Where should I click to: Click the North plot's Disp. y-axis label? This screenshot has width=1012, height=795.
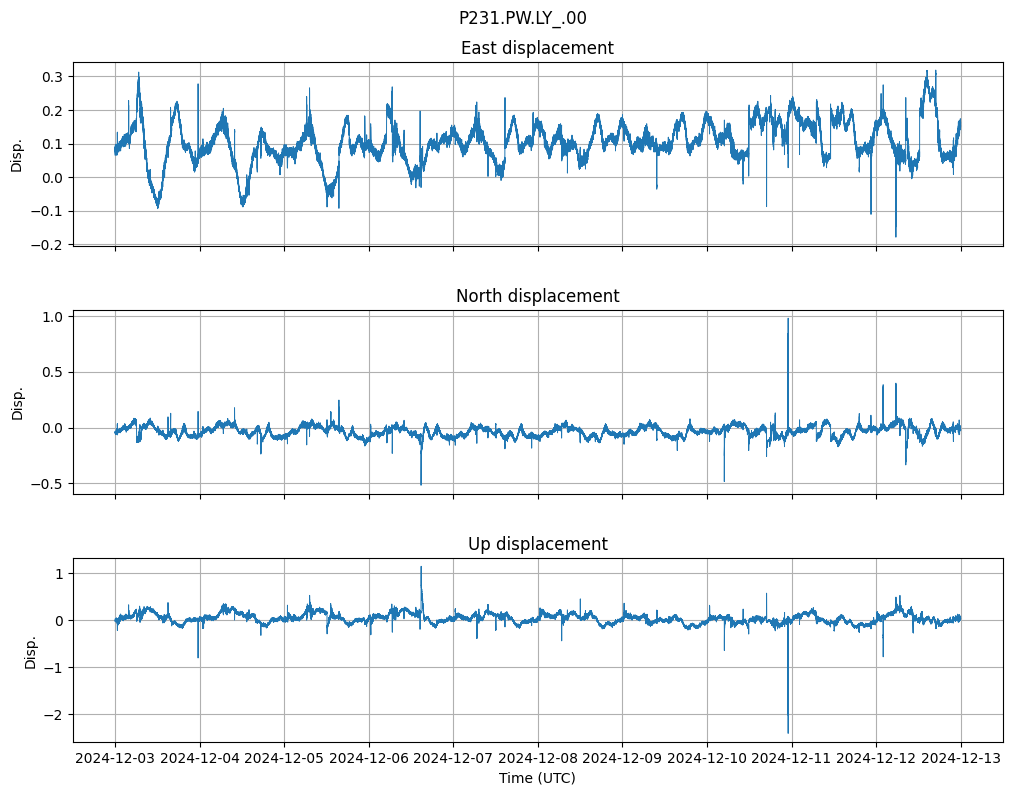click(17, 402)
